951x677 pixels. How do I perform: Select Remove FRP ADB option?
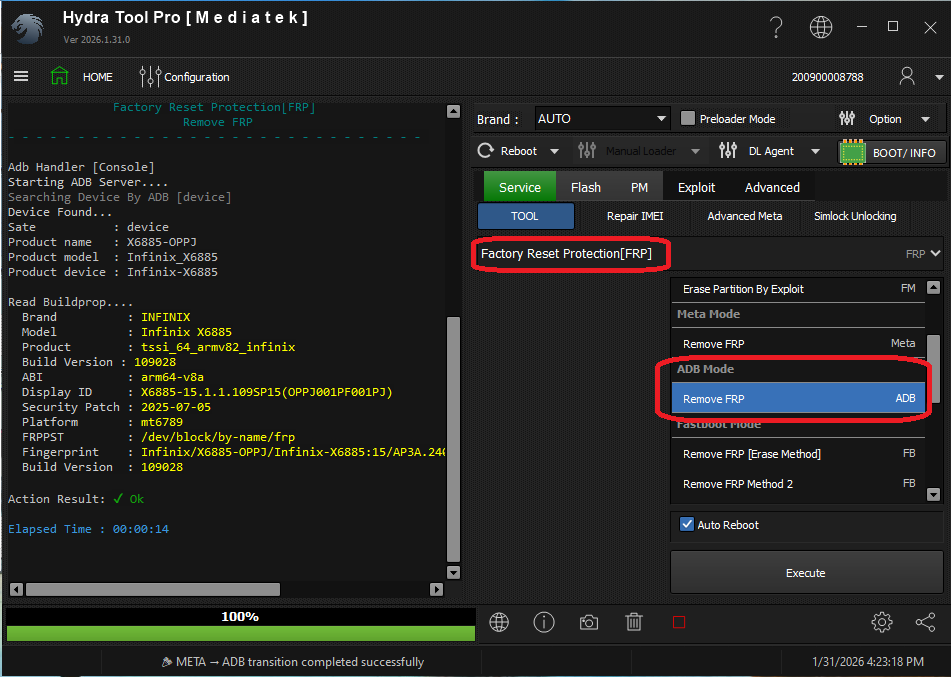click(799, 399)
